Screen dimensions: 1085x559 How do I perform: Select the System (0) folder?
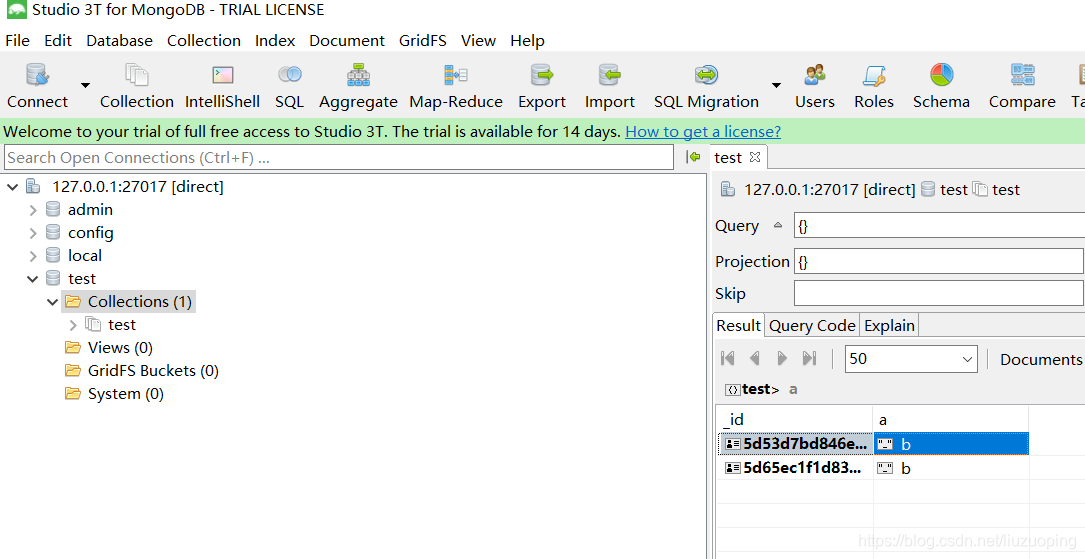[125, 394]
